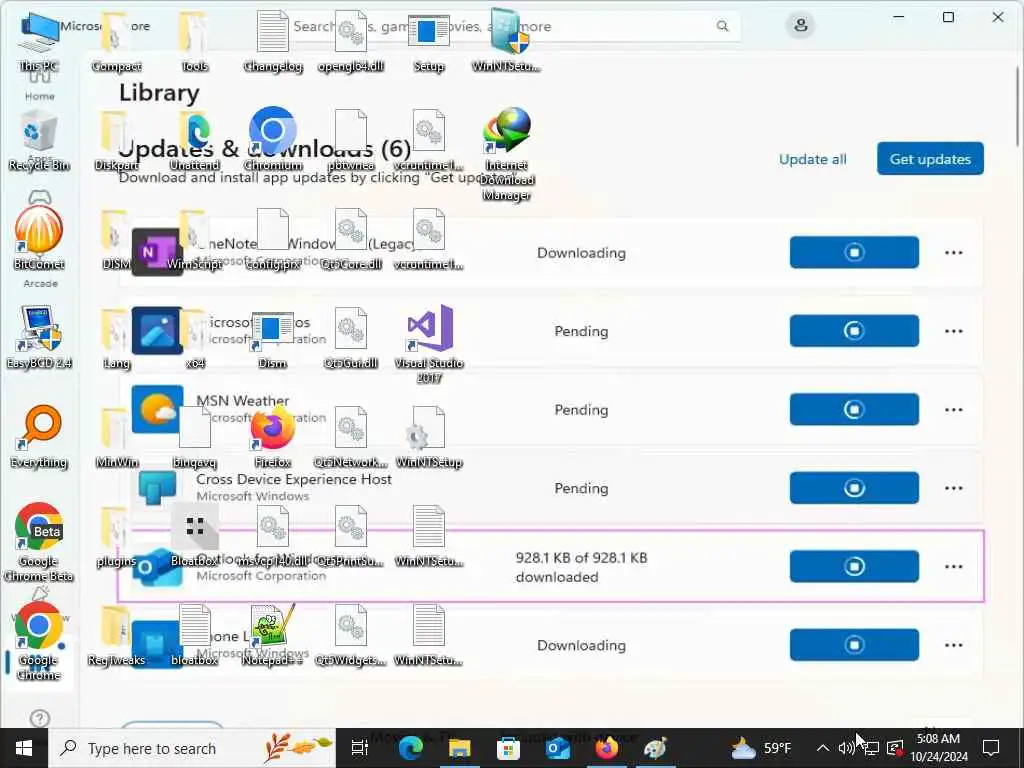Open the 59°F weather taskbar widget
The height and width of the screenshot is (768, 1024).
click(761, 748)
